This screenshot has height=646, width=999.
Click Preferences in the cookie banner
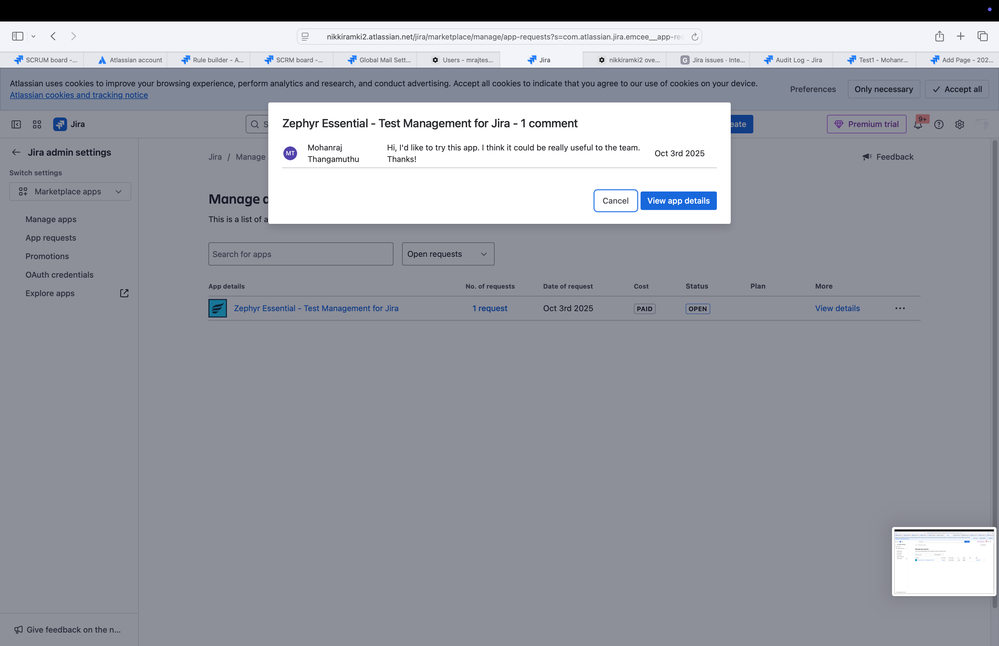point(812,89)
